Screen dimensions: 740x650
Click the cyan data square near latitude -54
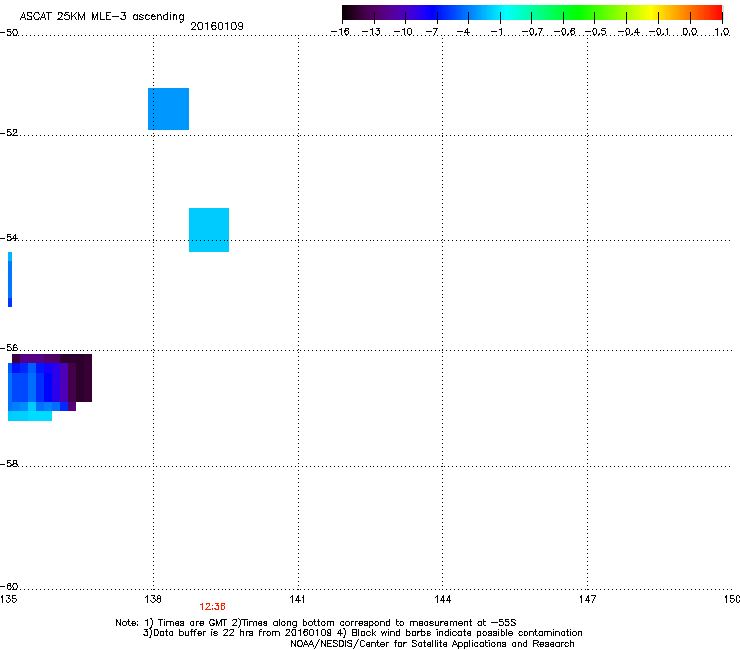click(209, 230)
